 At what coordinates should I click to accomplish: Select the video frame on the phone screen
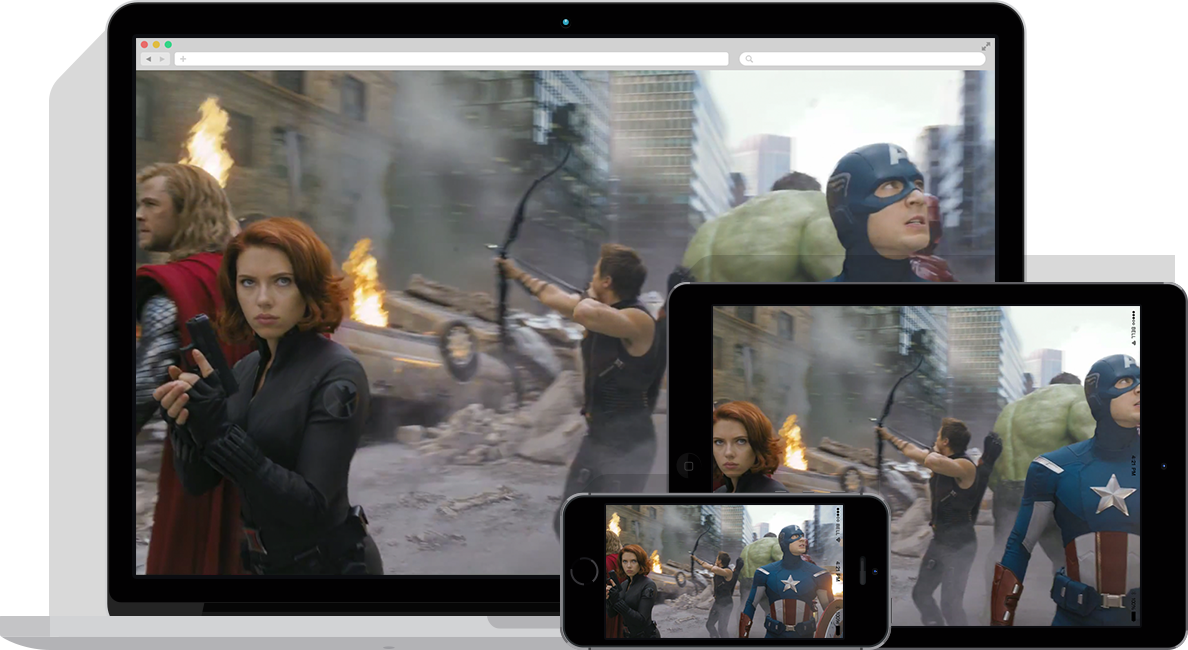click(724, 571)
